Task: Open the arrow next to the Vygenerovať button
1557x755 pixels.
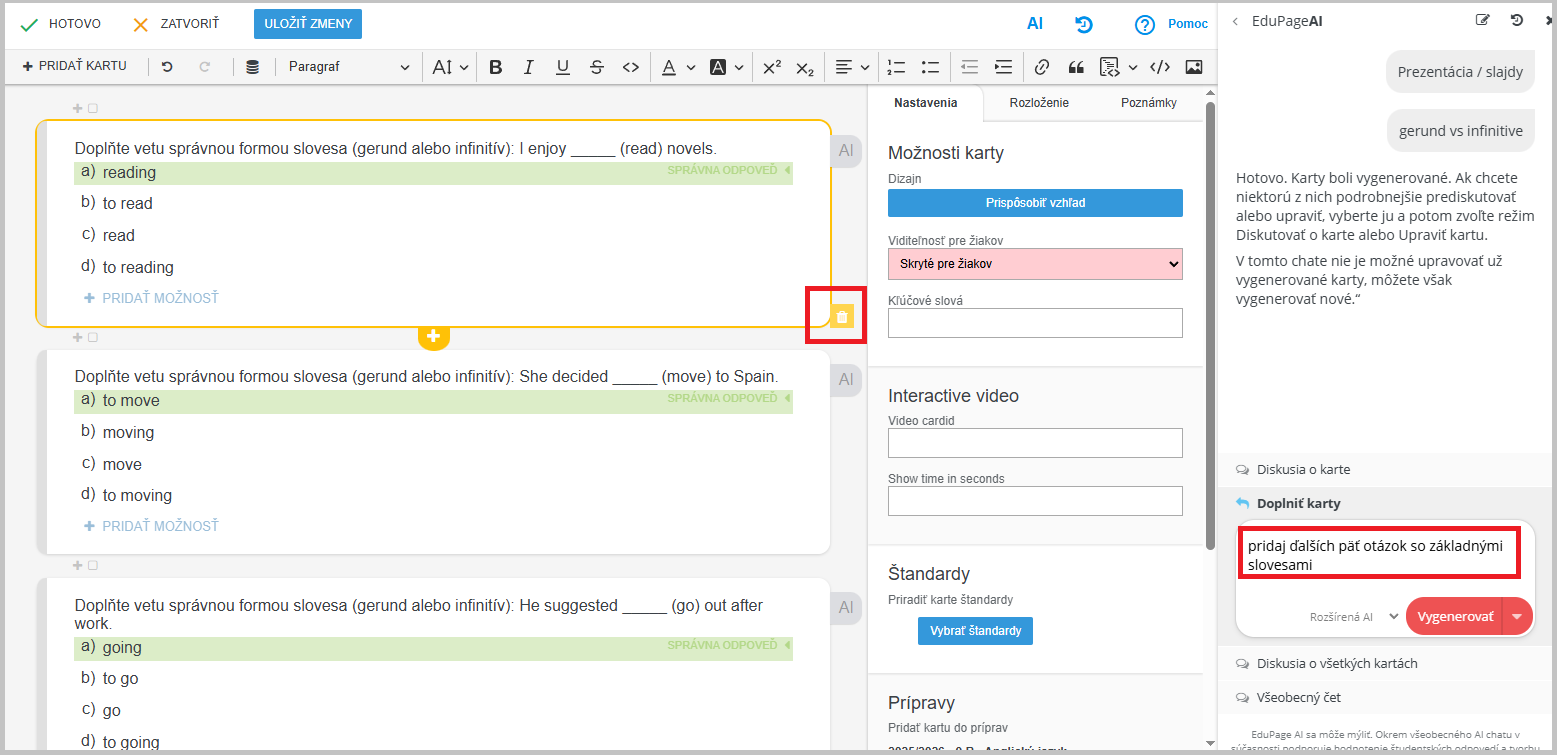Action: pos(1517,616)
